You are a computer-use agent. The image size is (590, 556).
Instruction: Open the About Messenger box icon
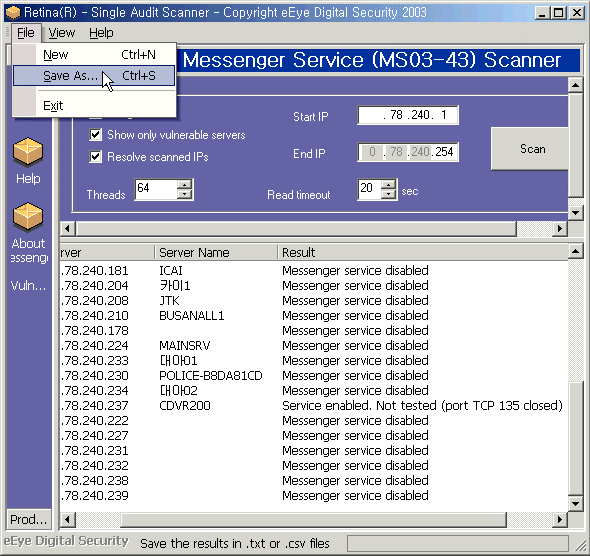[x=28, y=216]
